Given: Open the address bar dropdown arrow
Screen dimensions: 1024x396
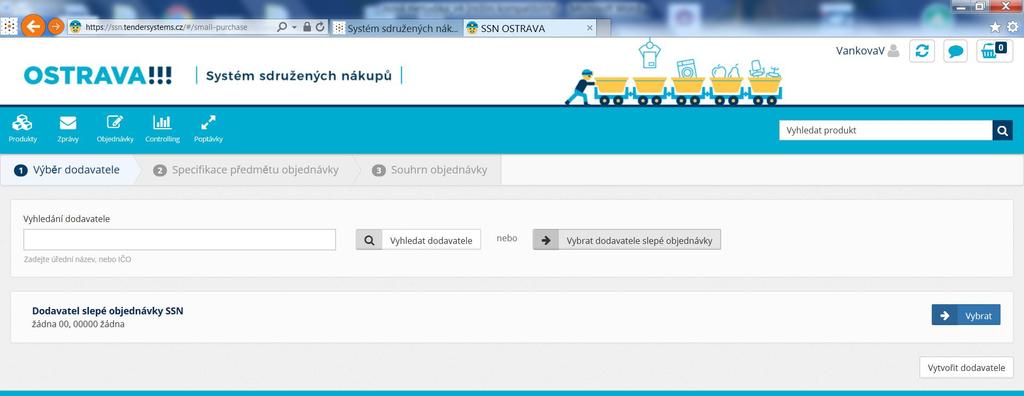Looking at the screenshot, I should click(x=295, y=27).
